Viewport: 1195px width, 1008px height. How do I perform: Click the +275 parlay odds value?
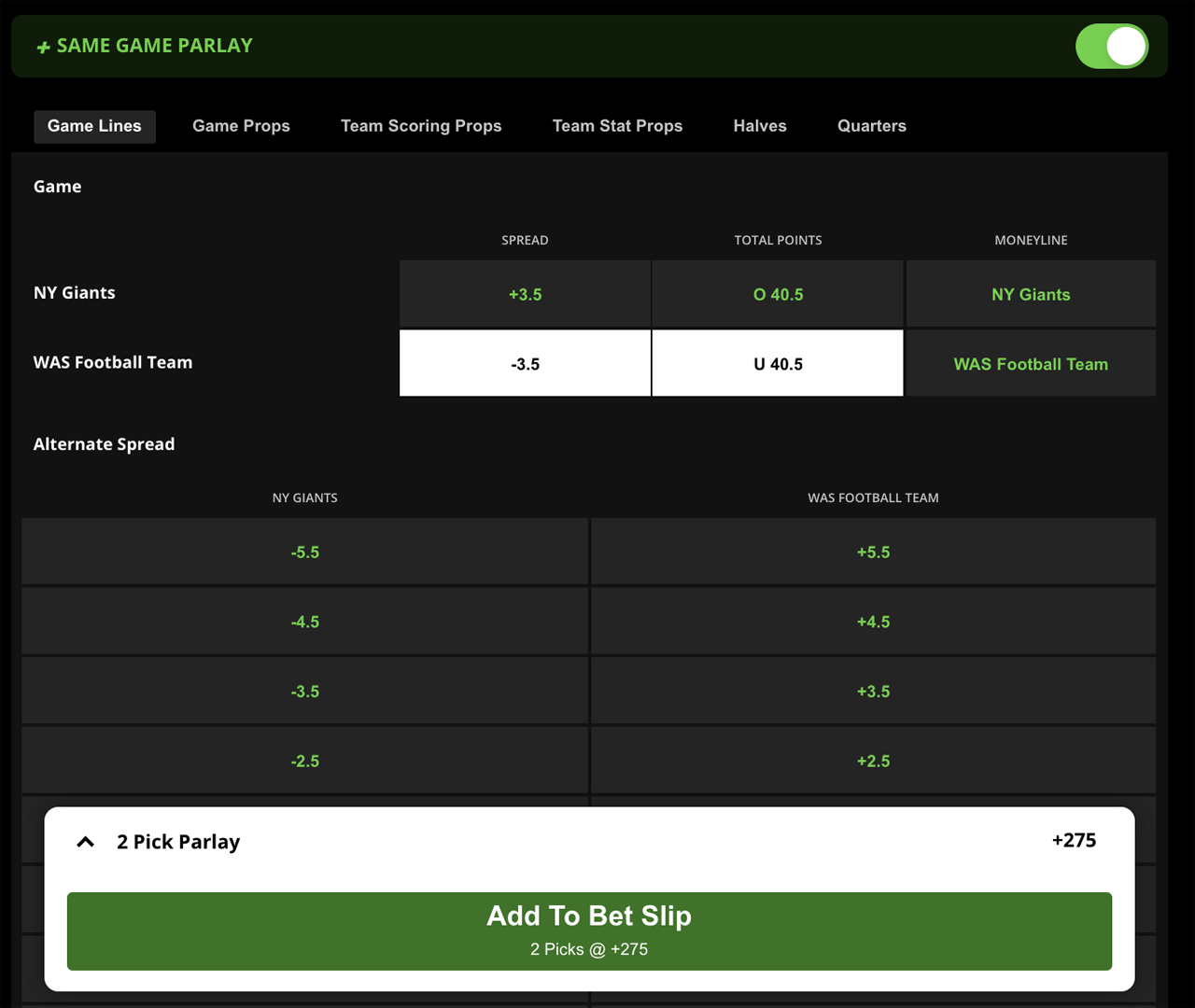(1074, 840)
